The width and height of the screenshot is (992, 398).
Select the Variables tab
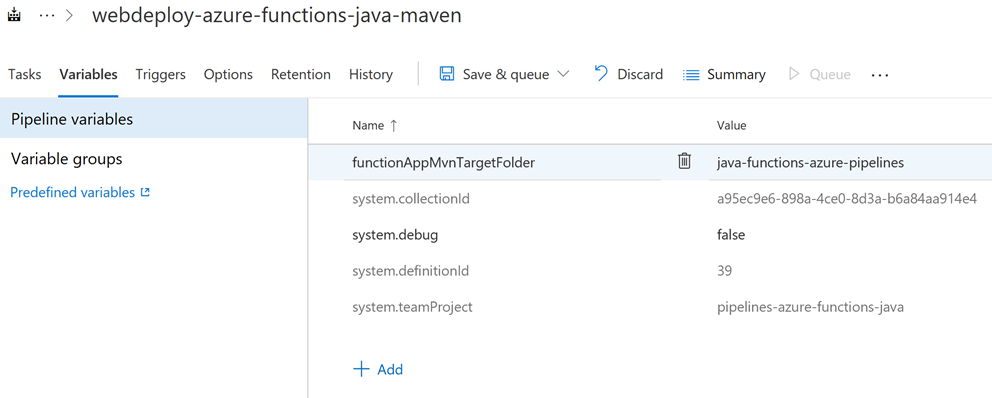point(89,75)
